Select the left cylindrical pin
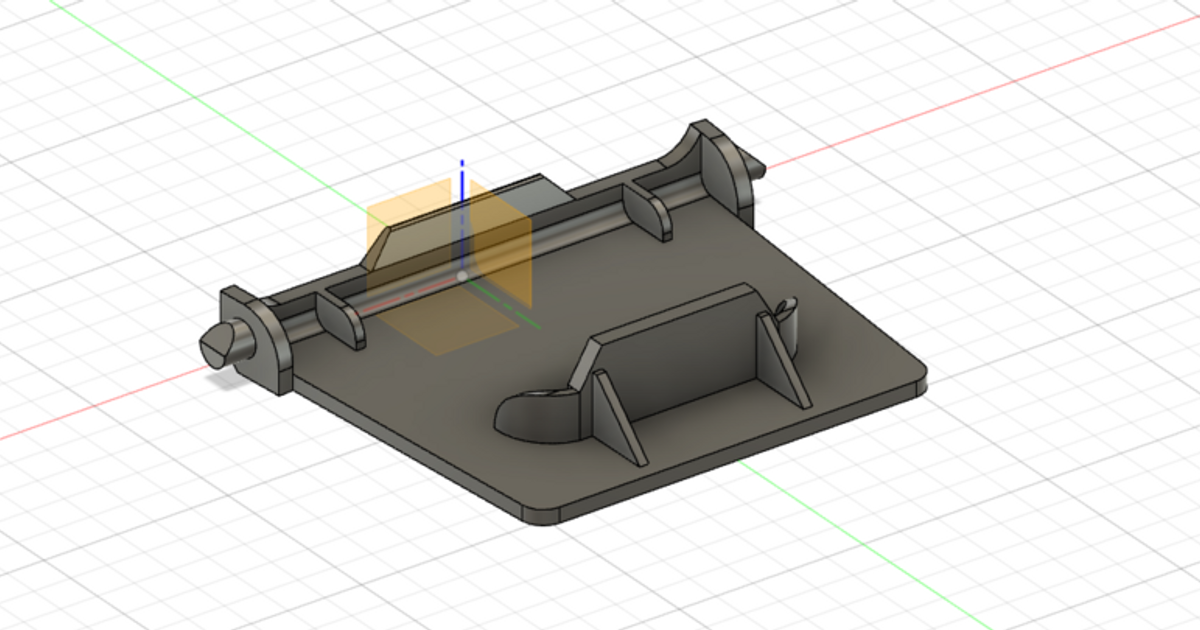The image size is (1200, 630). pos(235,340)
